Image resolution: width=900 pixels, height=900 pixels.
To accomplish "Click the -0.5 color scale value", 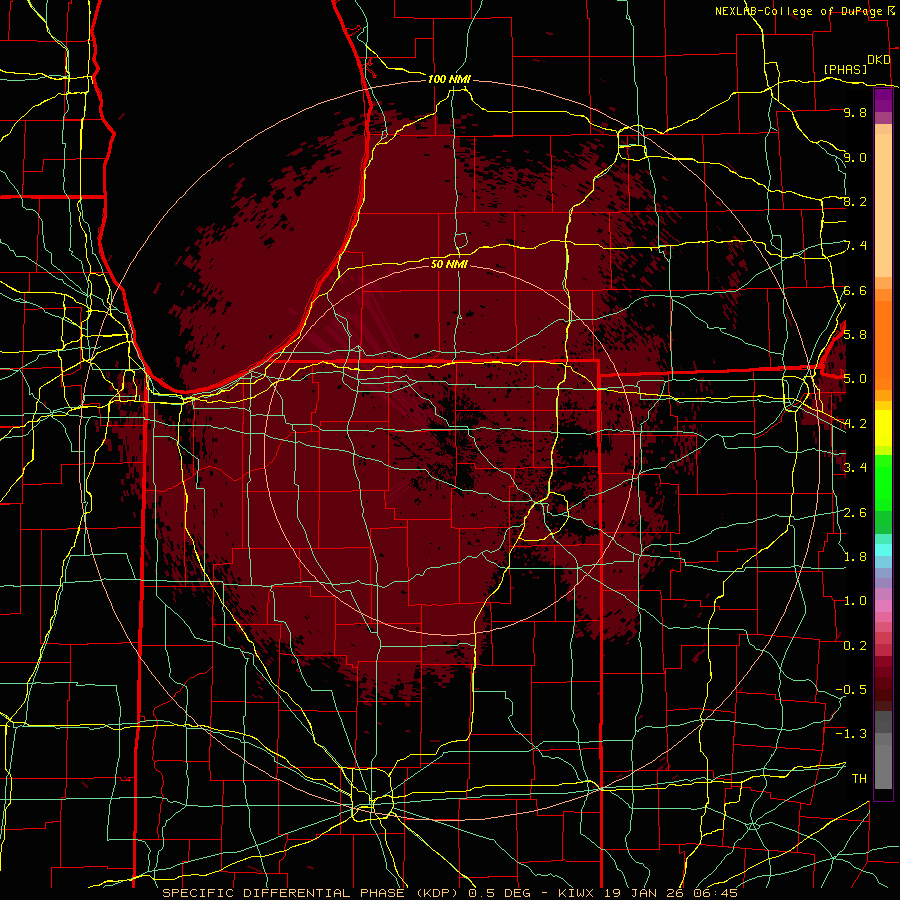I will pyautogui.click(x=851, y=689).
